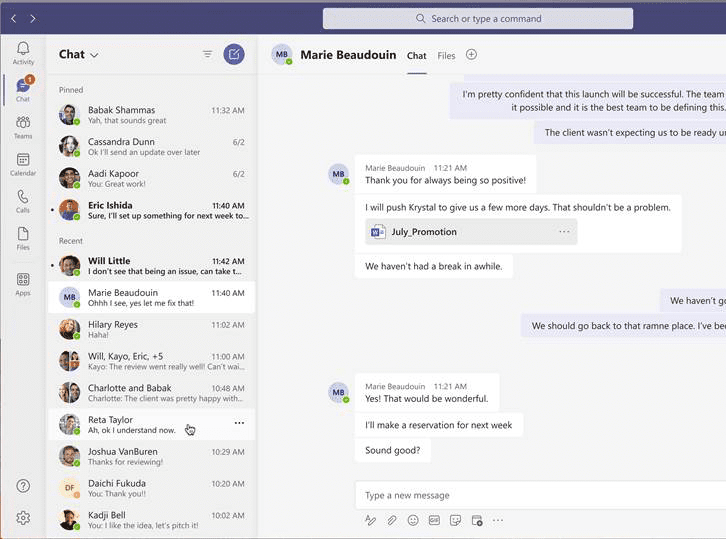This screenshot has width=726, height=539.
Task: Add a tab with the plus button
Action: tap(472, 55)
